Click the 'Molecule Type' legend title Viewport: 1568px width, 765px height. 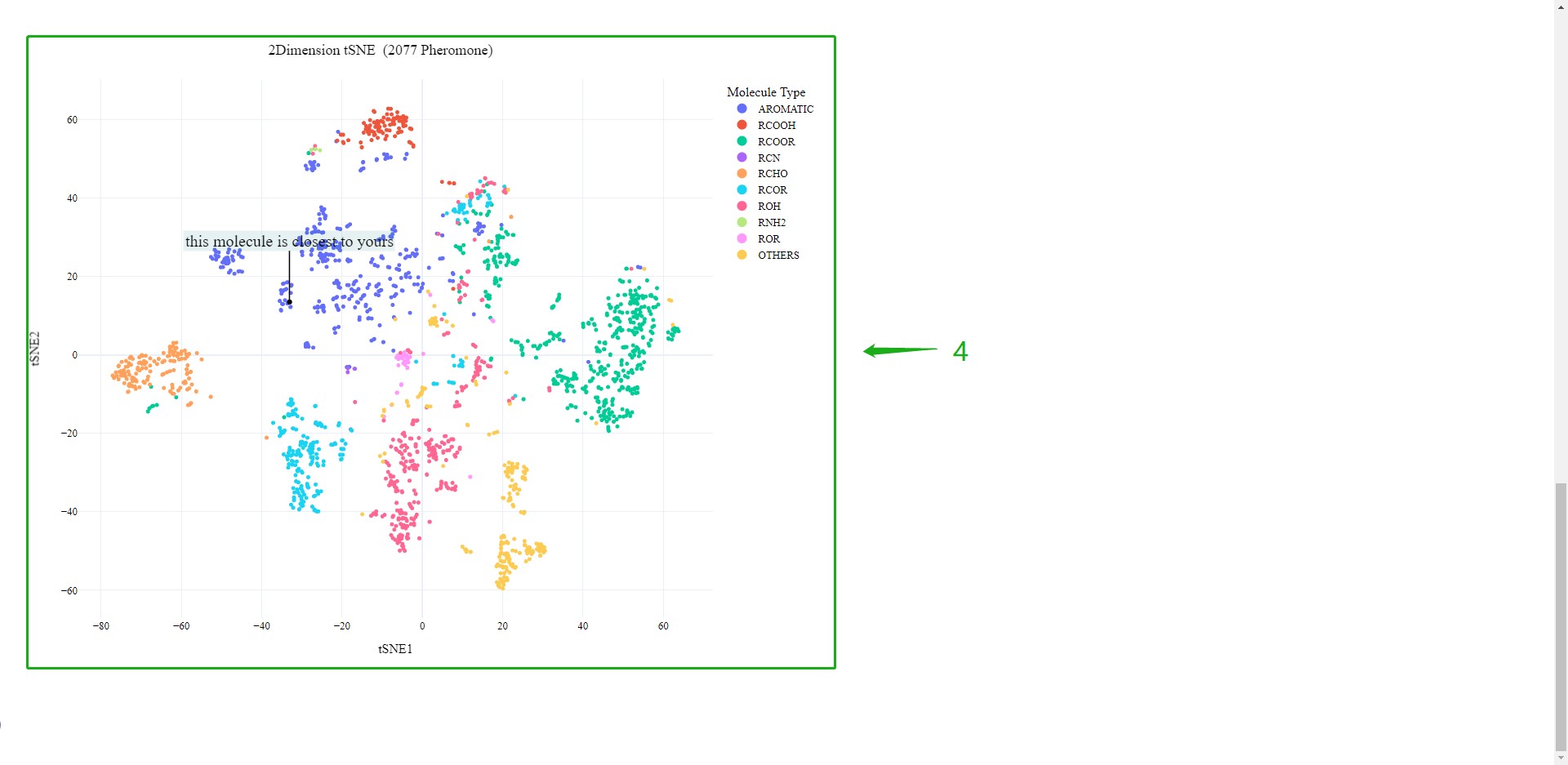coord(766,92)
